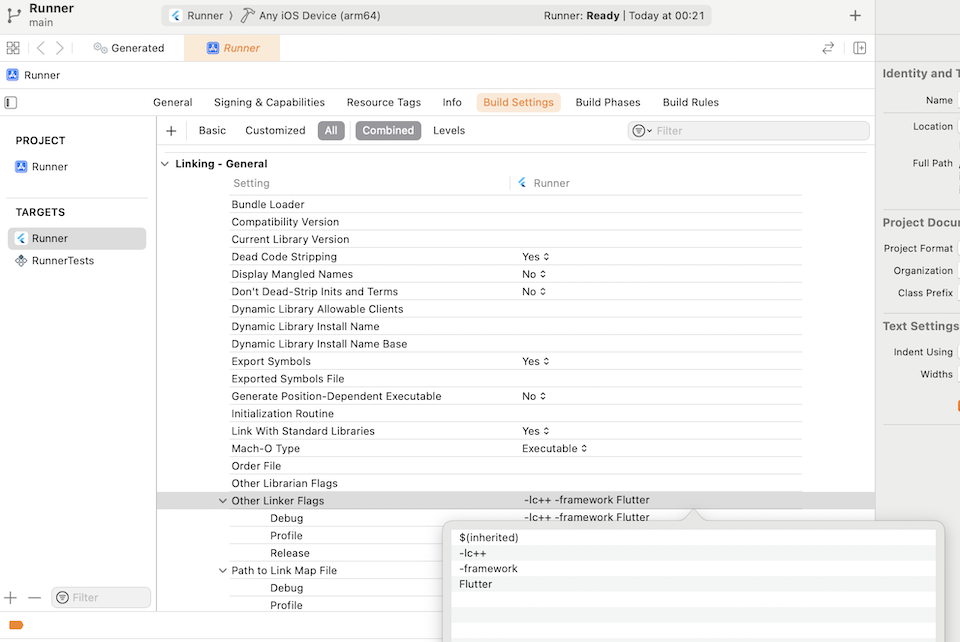The height and width of the screenshot is (642, 960).
Task: Toggle the editor swap arrows icon
Action: pyautogui.click(x=828, y=48)
